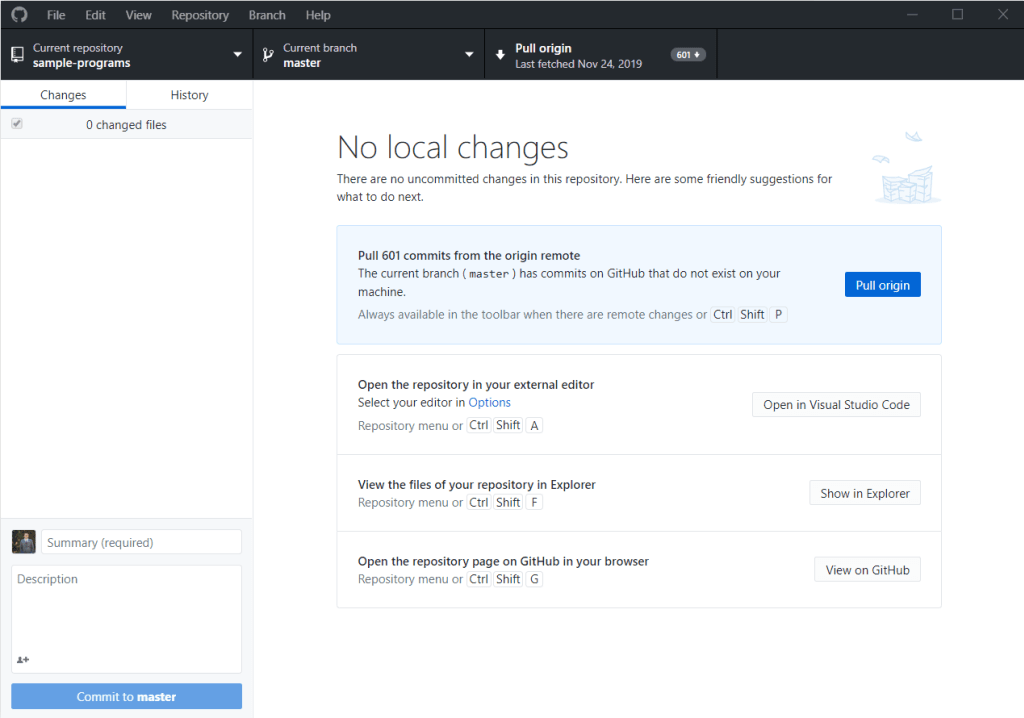Switch to the History tab
The image size is (1024, 718).
point(189,95)
